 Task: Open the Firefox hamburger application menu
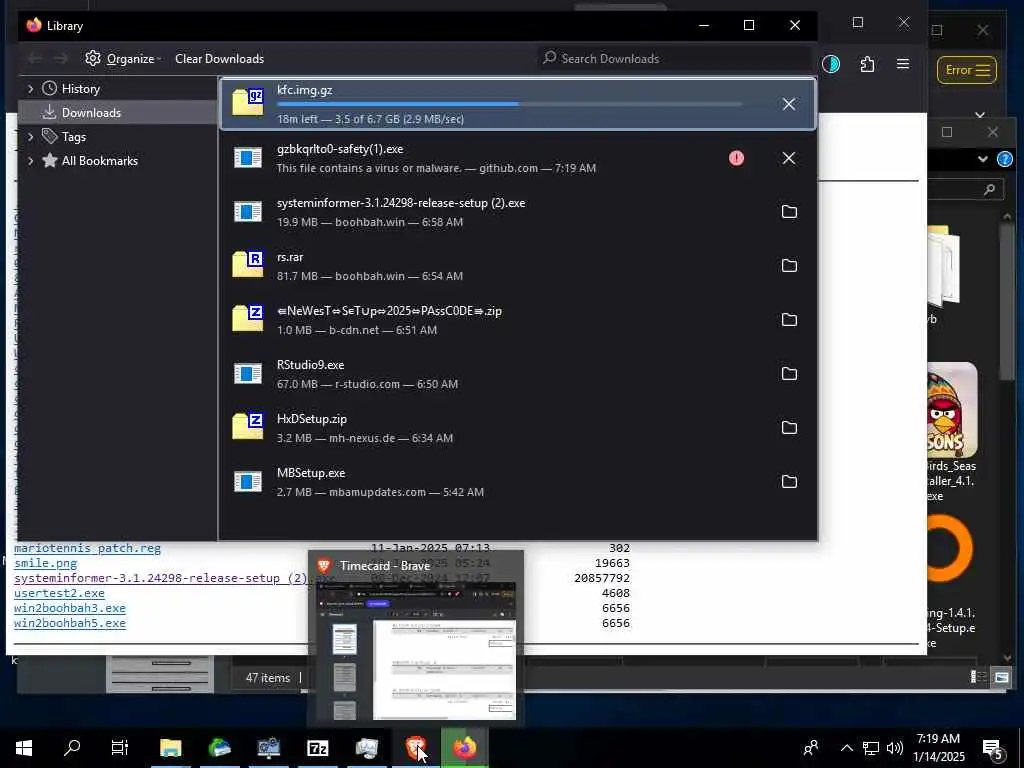tap(903, 64)
